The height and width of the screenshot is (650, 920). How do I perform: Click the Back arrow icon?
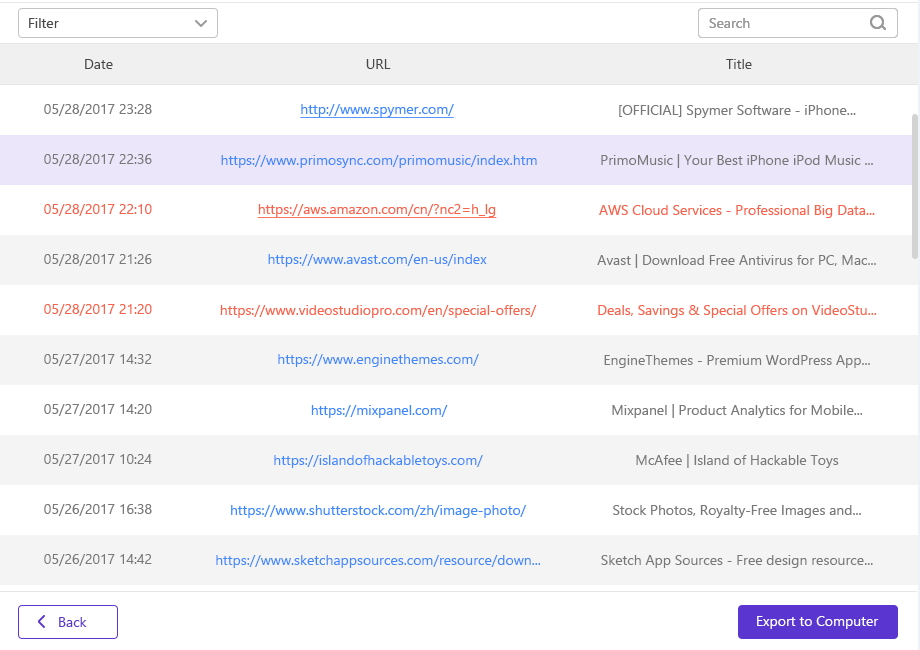[42, 622]
